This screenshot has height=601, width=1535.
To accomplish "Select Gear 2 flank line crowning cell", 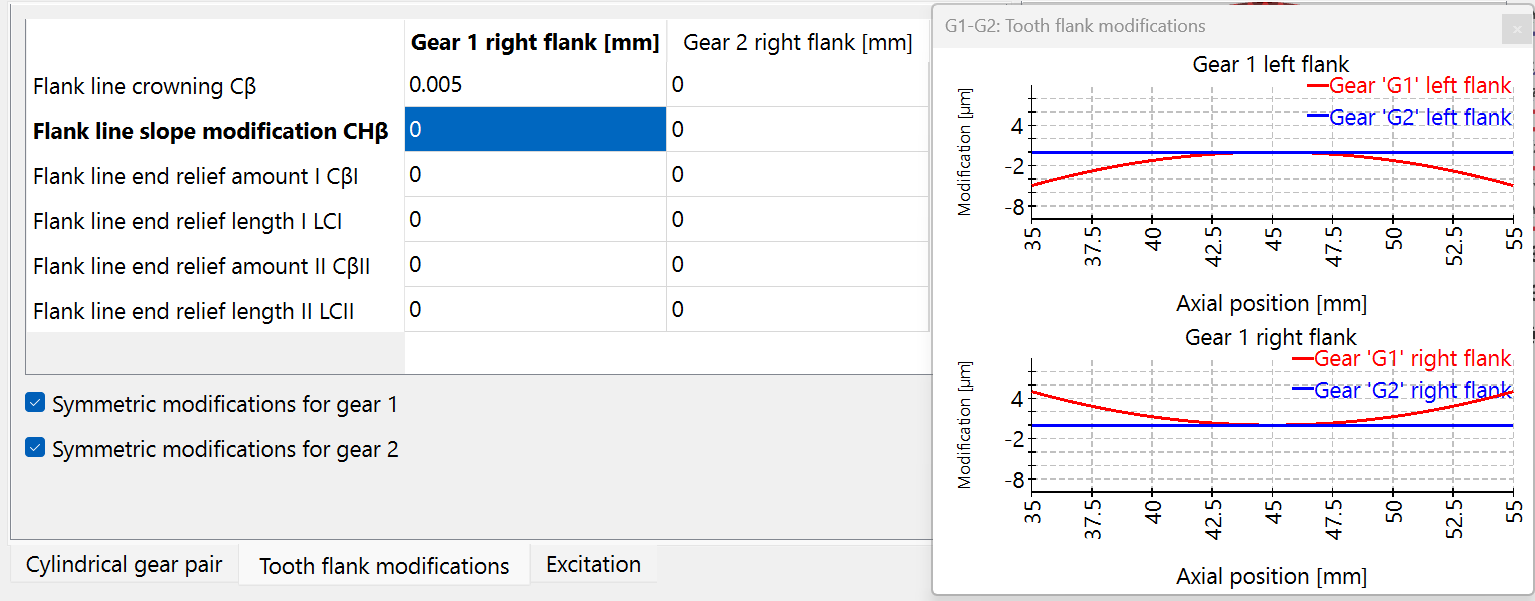I will coord(797,85).
